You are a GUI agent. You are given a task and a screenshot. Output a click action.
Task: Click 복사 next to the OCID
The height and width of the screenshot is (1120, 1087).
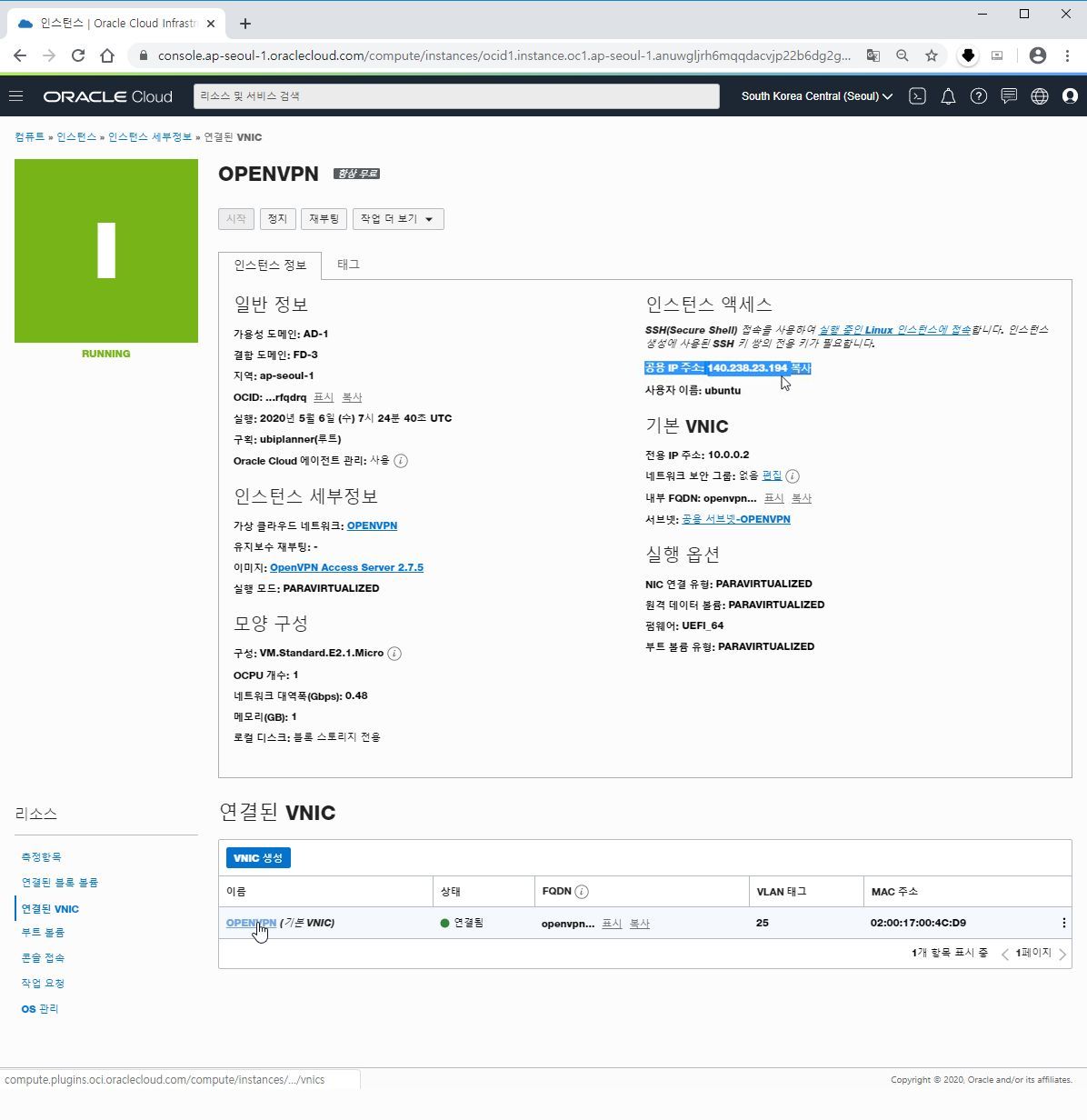tap(352, 397)
